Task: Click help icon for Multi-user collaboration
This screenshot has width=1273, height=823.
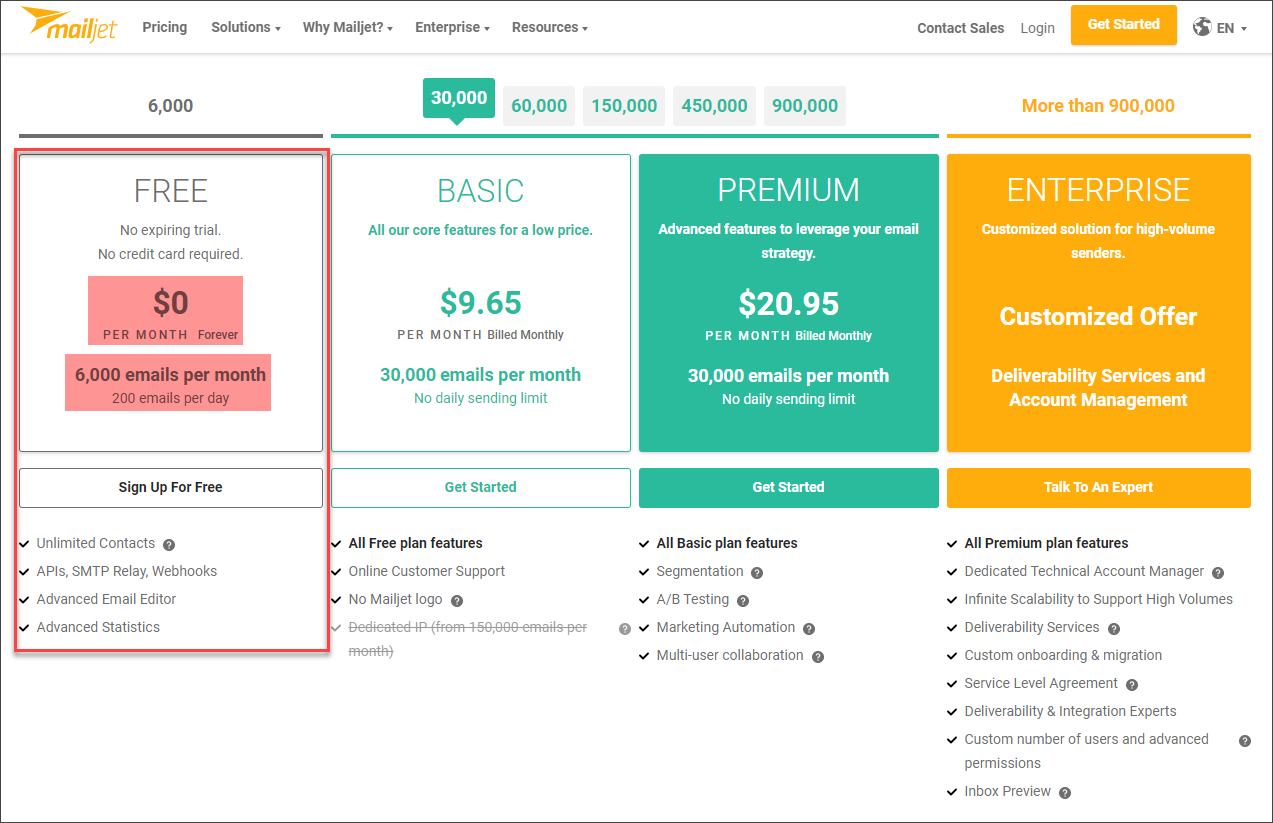Action: [817, 657]
